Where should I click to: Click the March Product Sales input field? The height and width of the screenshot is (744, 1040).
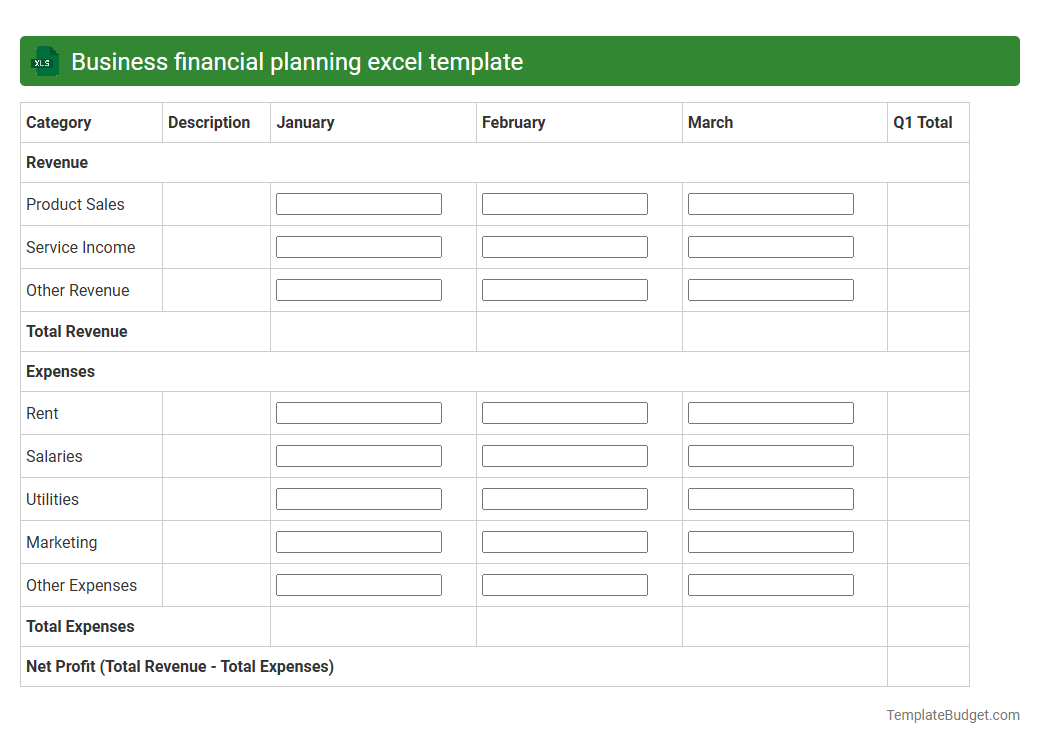pyautogui.click(x=770, y=203)
